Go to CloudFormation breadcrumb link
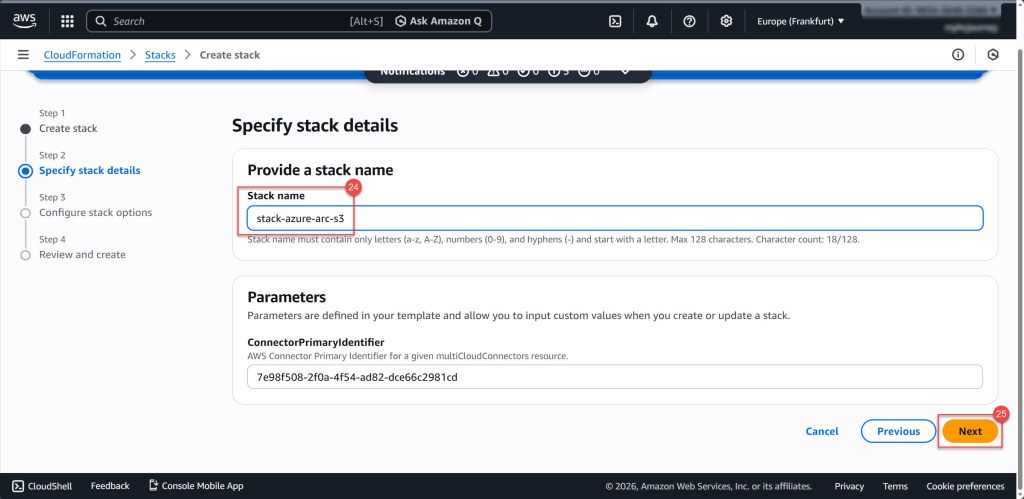1024x499 pixels. click(82, 55)
